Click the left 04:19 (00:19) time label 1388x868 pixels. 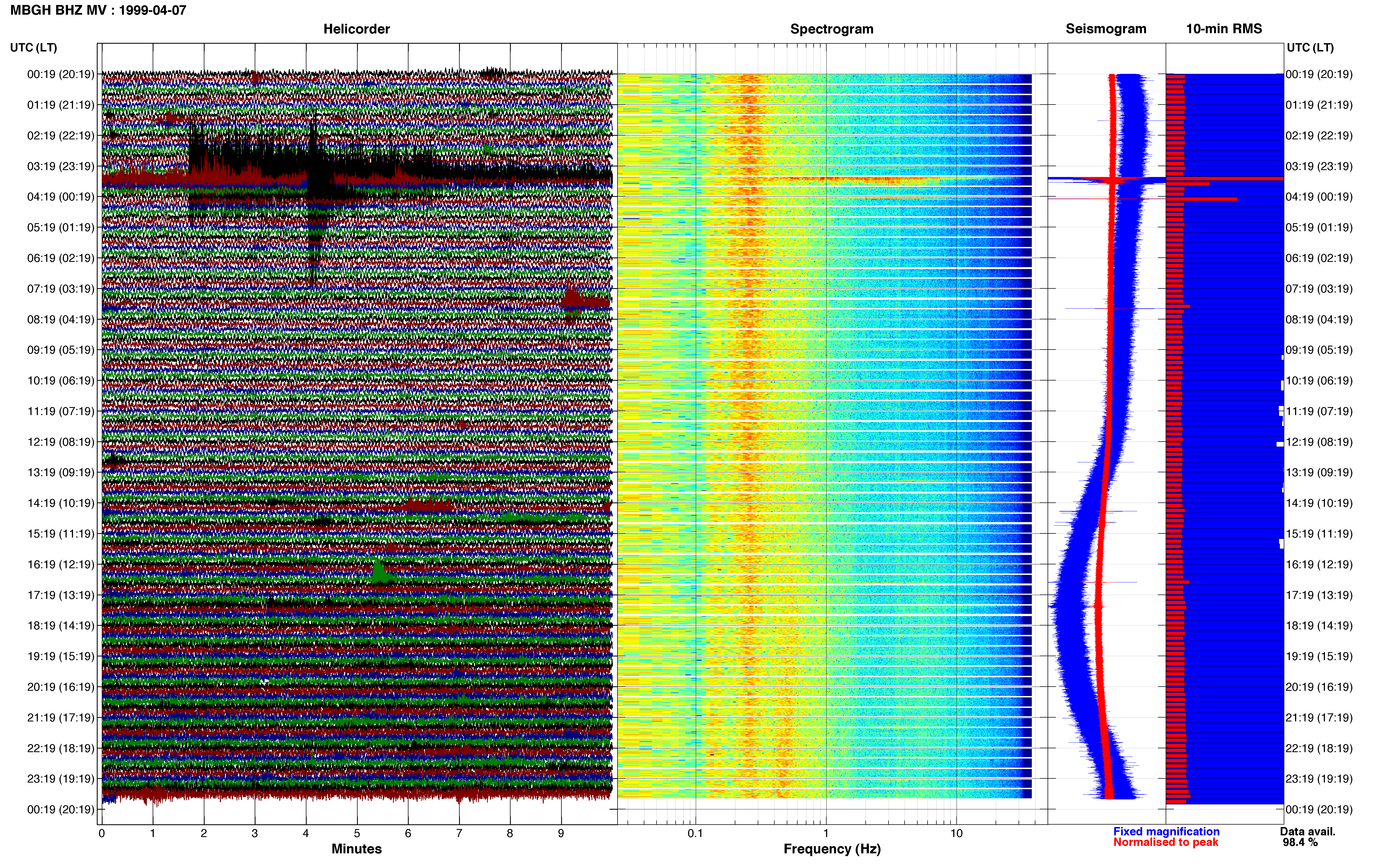(x=61, y=196)
